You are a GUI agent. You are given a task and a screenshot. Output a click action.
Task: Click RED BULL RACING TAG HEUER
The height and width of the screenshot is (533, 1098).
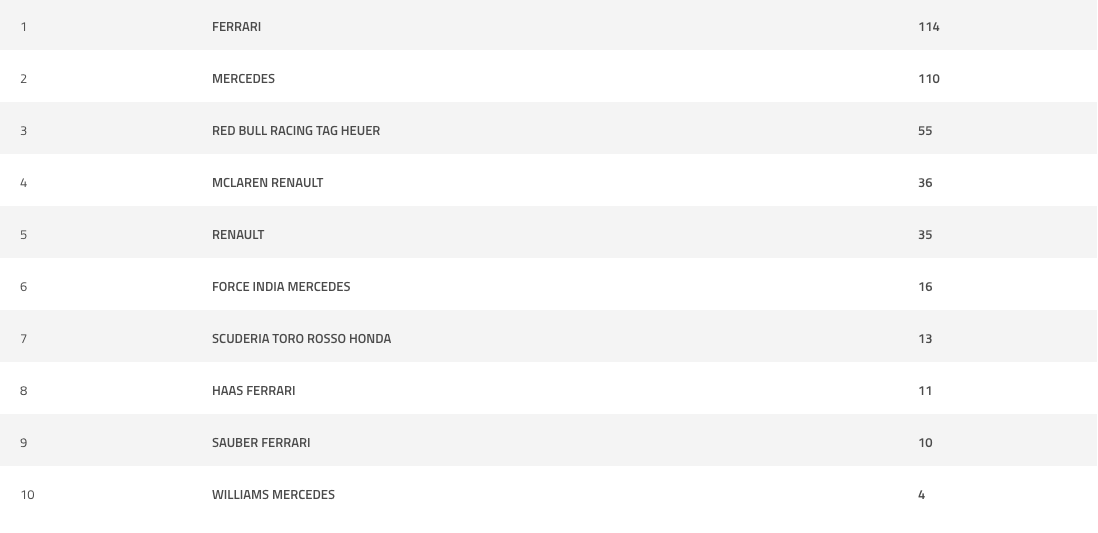tap(296, 130)
